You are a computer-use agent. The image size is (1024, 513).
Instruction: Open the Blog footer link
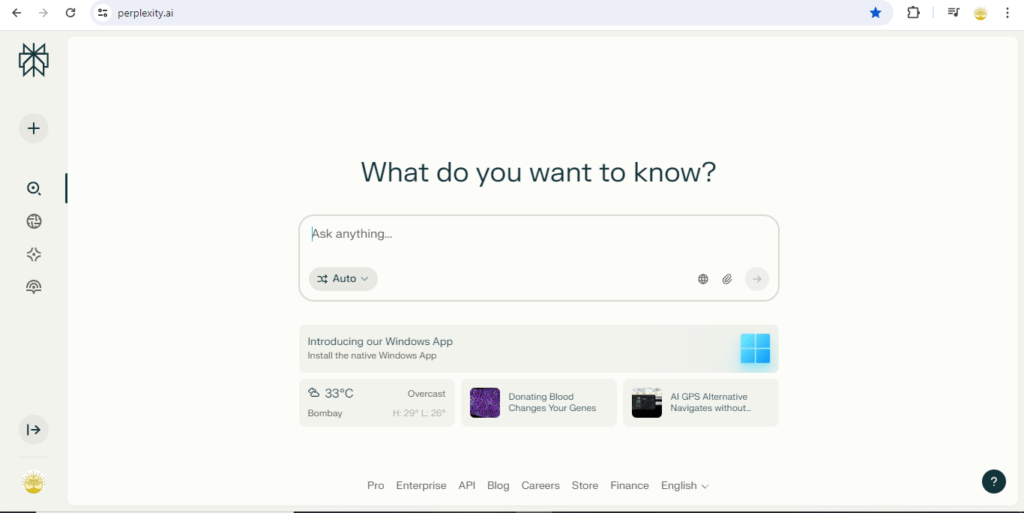(x=498, y=486)
